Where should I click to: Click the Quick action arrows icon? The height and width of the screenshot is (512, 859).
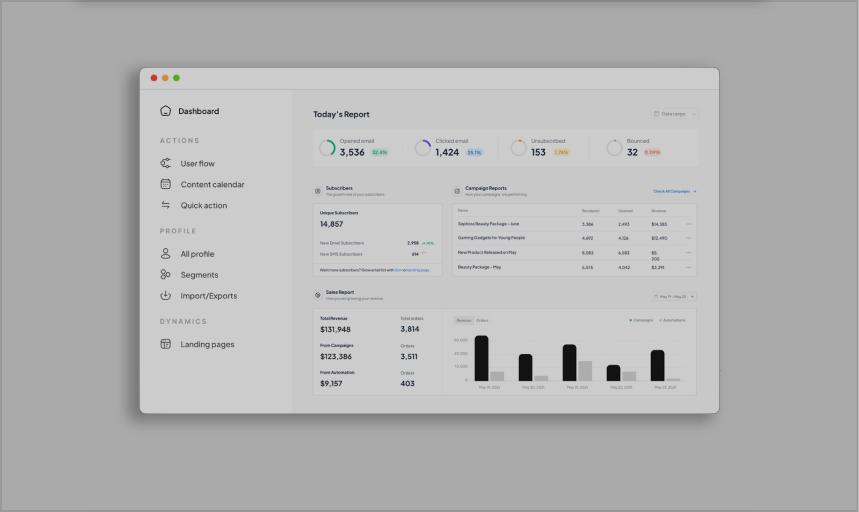pos(166,205)
